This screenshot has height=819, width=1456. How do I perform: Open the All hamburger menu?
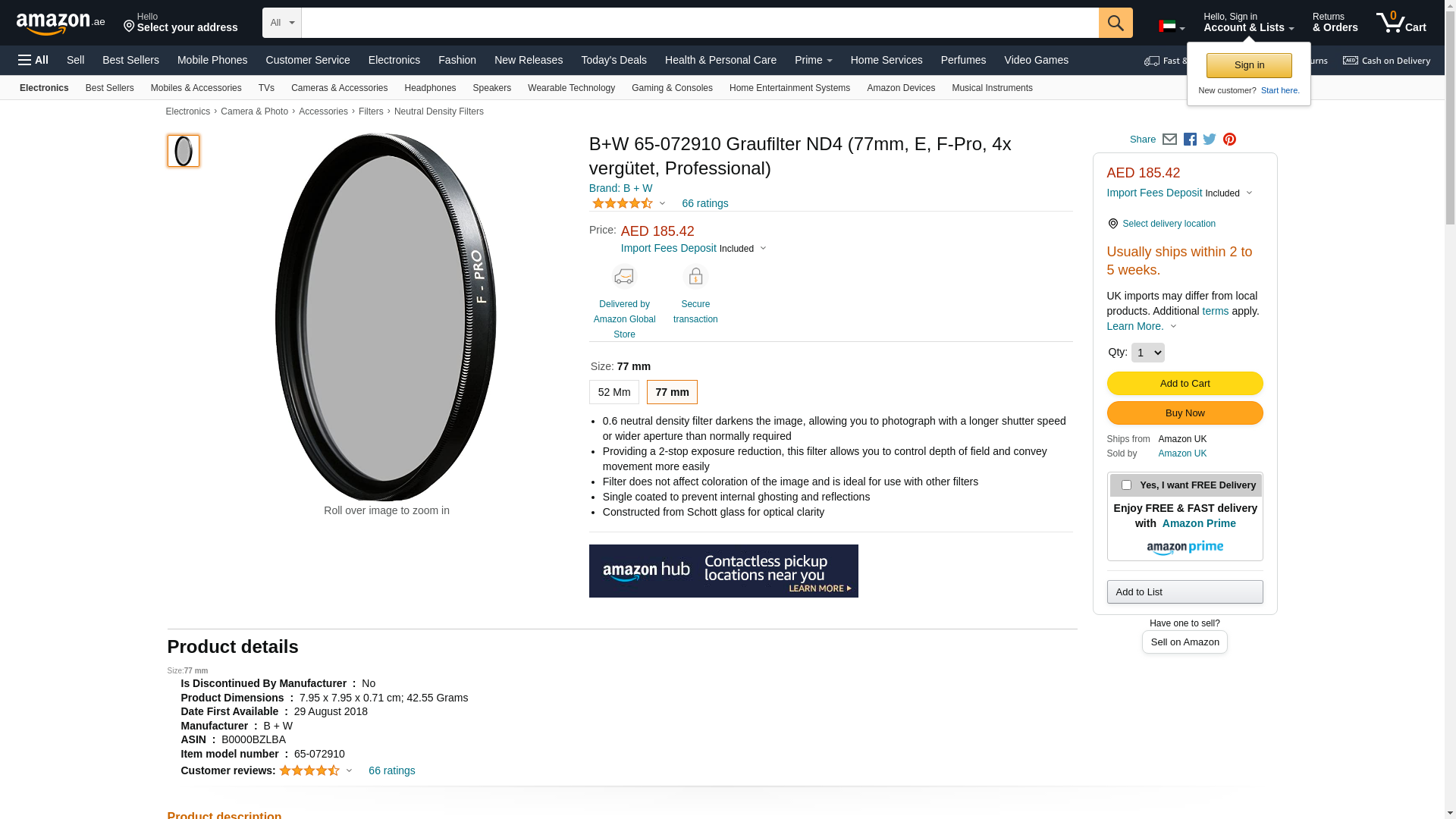pos(33,60)
